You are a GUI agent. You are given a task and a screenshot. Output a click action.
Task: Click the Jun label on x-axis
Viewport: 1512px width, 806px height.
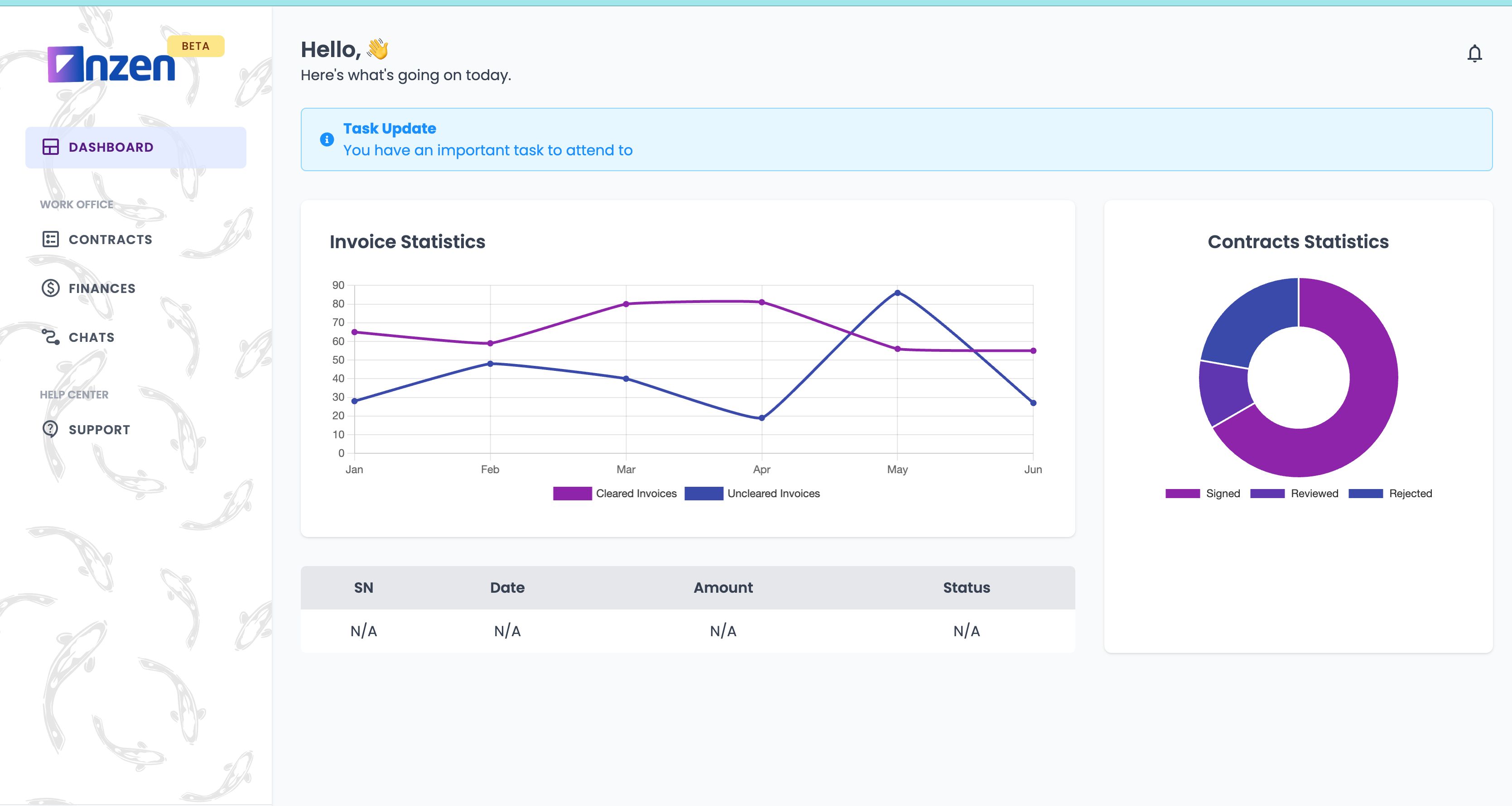coord(1033,469)
